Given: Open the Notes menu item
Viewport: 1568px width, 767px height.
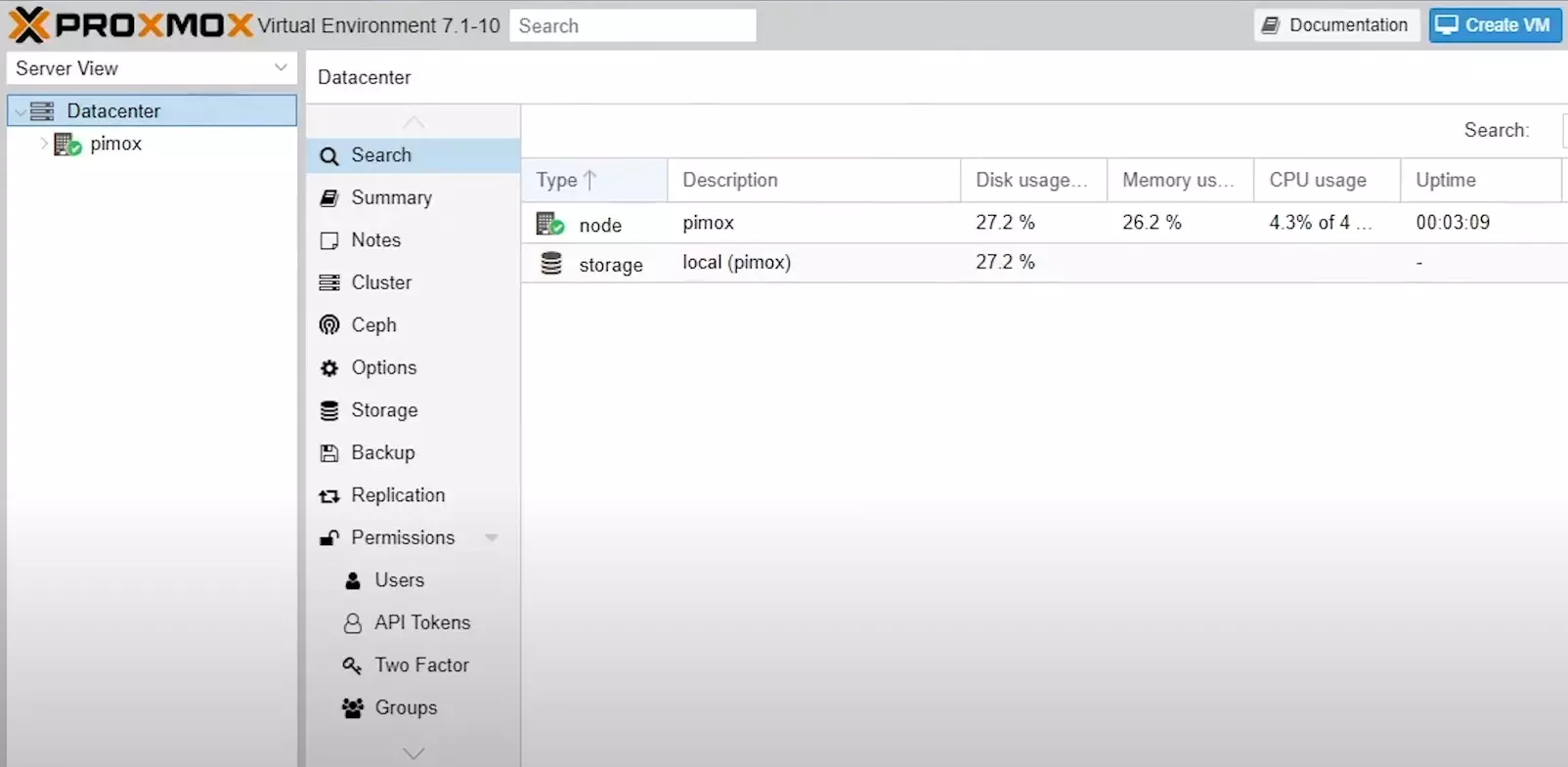Looking at the screenshot, I should (413, 240).
